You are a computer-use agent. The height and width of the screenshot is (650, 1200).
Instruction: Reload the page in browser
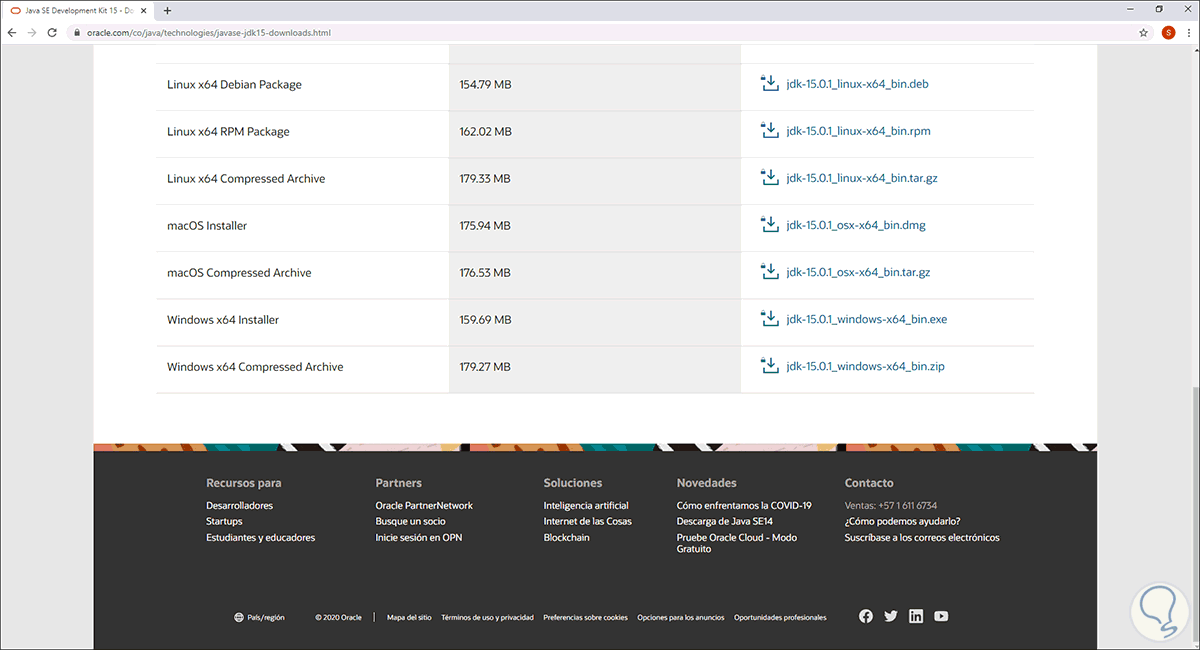tap(52, 32)
